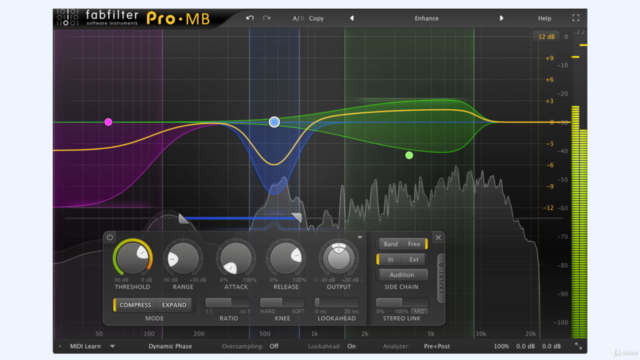Click right side chain range handle

297,218
